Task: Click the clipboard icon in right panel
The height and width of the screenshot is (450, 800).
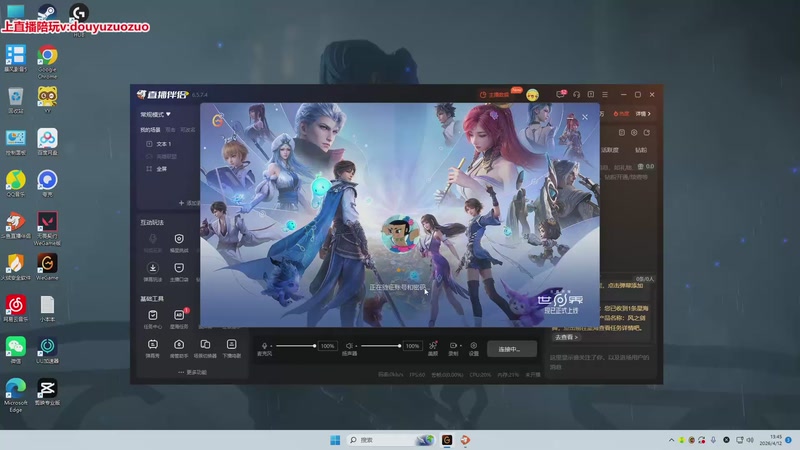Action: click(x=621, y=133)
